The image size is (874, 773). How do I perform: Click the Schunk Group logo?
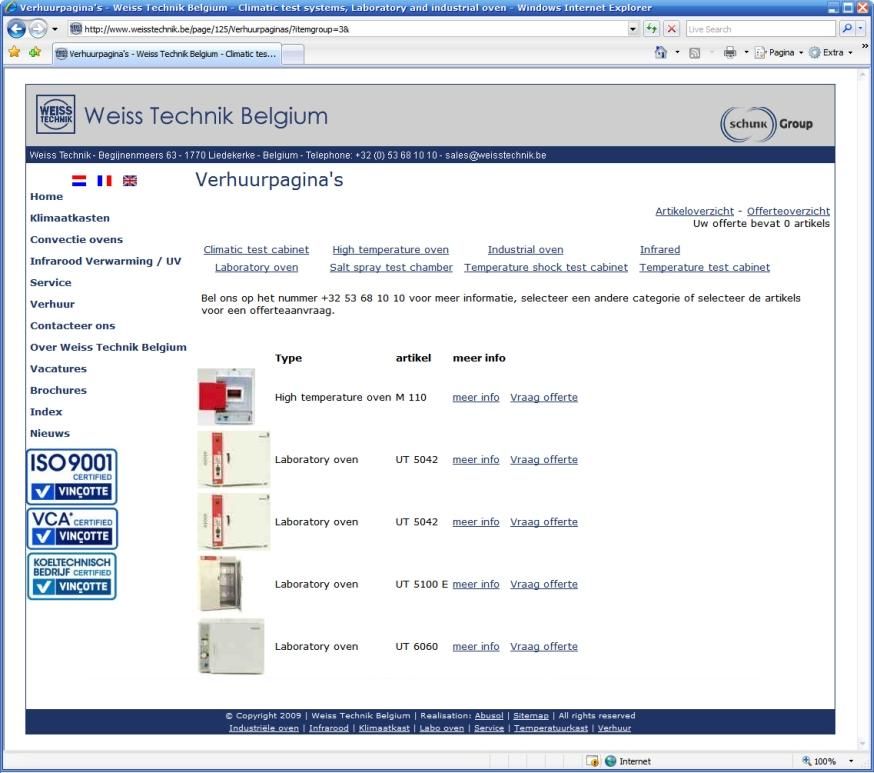(x=766, y=124)
